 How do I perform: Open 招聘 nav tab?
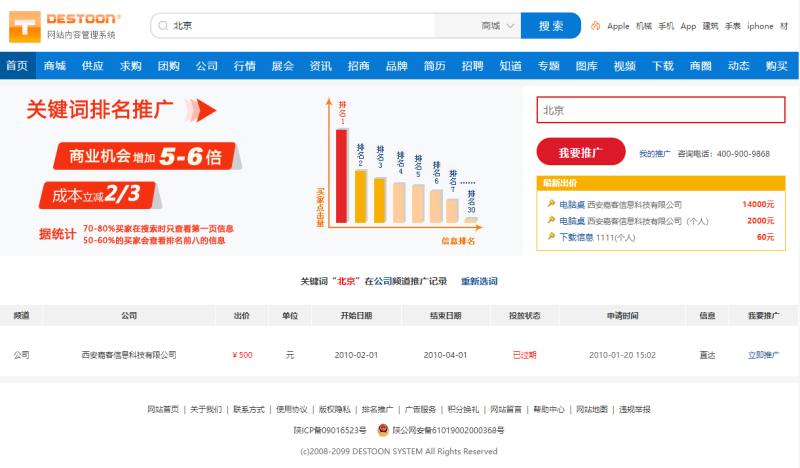472,65
